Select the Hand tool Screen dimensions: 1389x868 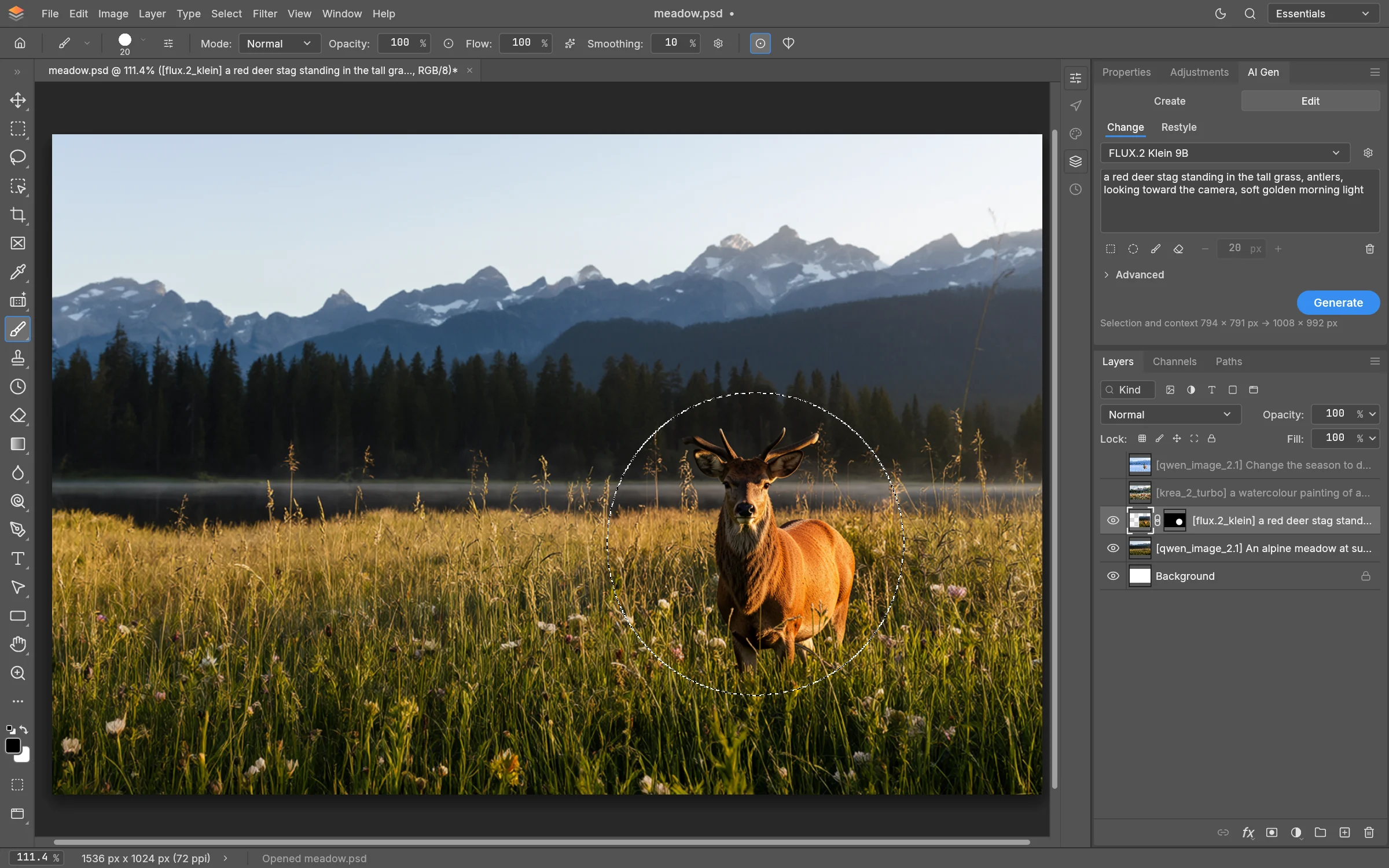pos(18,644)
